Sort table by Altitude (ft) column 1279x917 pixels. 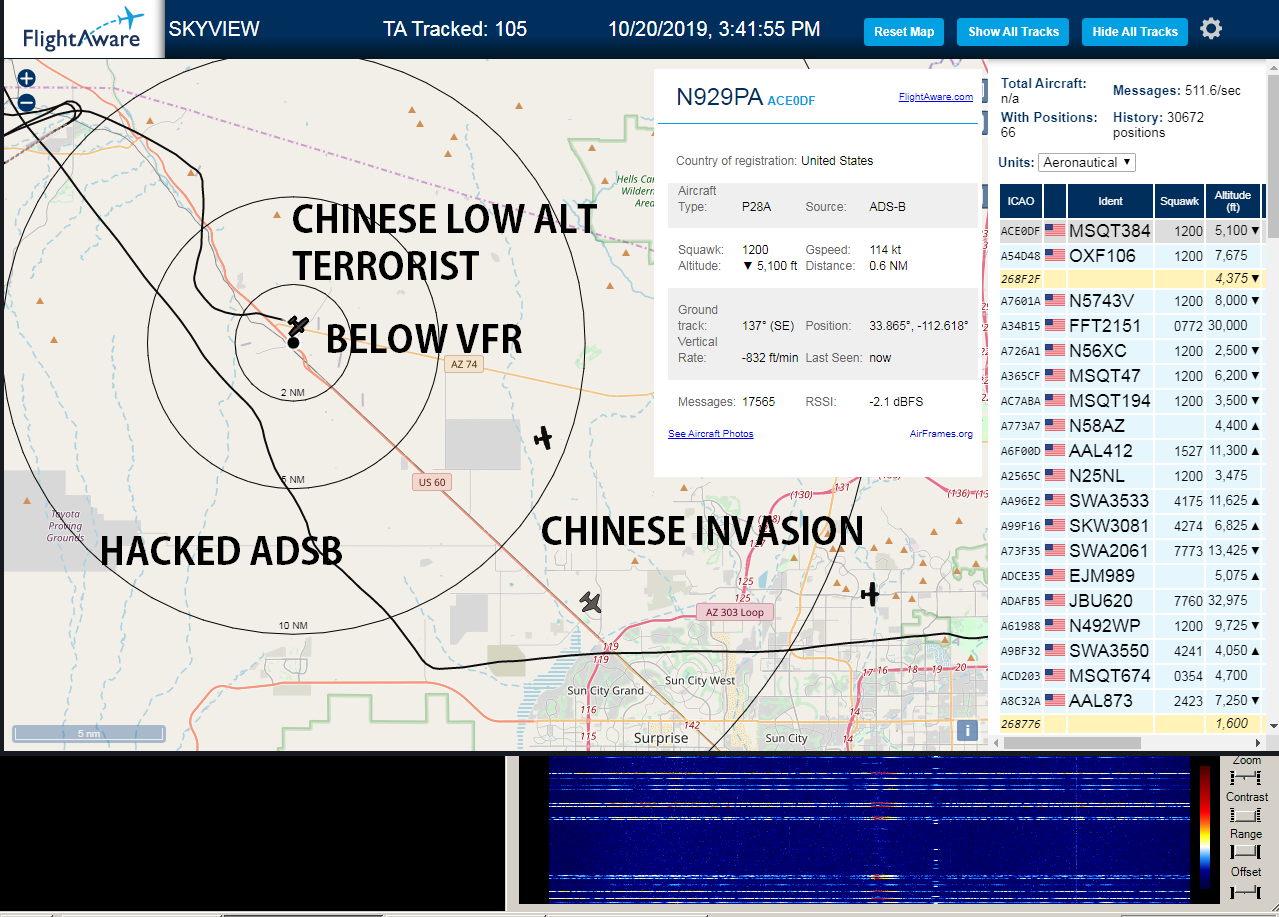coord(1233,201)
